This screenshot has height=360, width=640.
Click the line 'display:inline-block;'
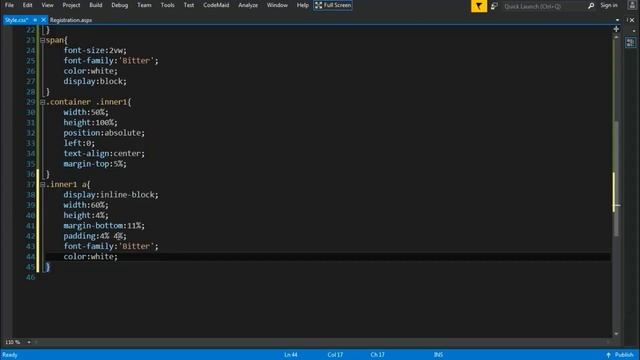(x=111, y=195)
